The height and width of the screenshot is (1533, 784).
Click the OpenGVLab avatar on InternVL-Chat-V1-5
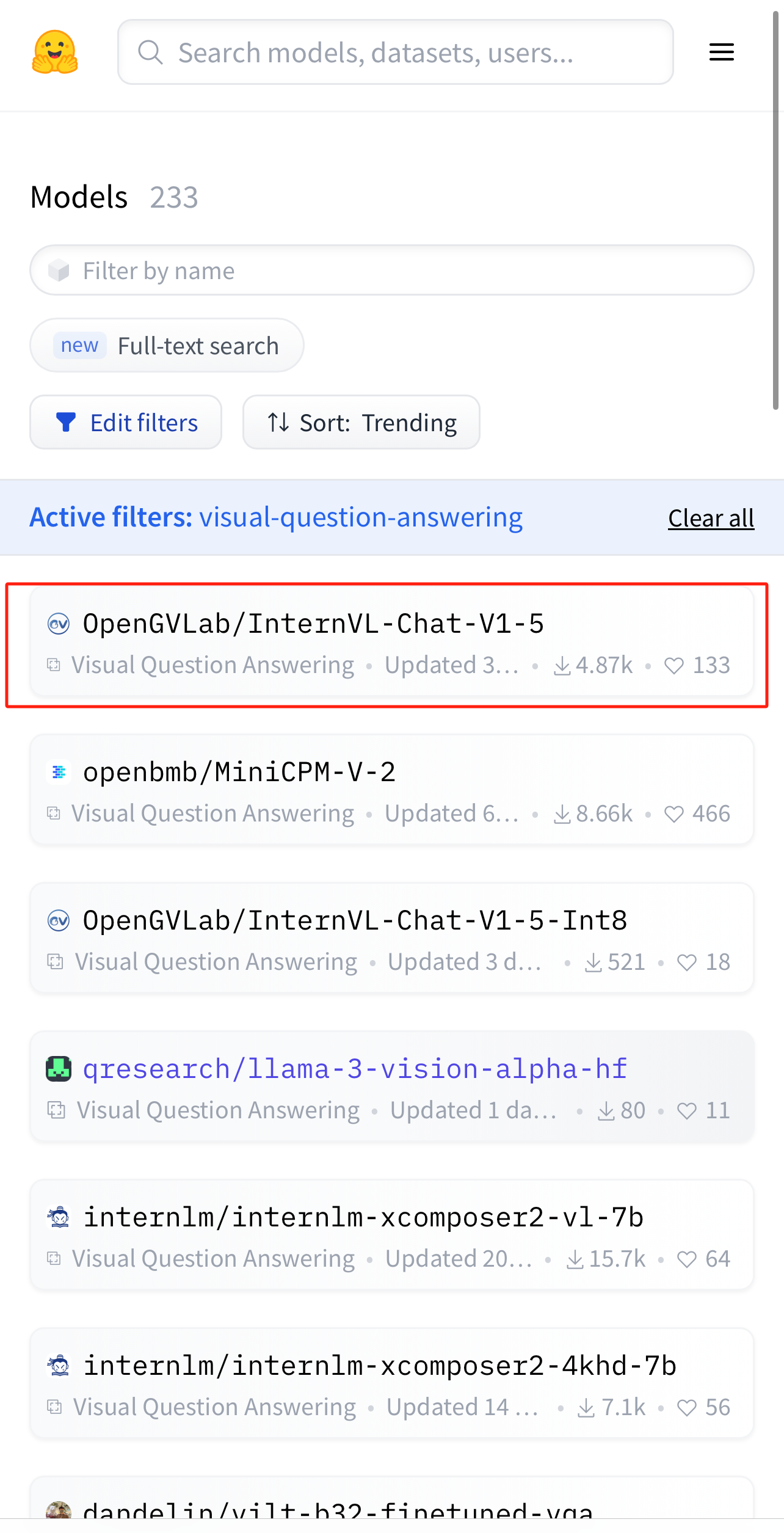(59, 624)
